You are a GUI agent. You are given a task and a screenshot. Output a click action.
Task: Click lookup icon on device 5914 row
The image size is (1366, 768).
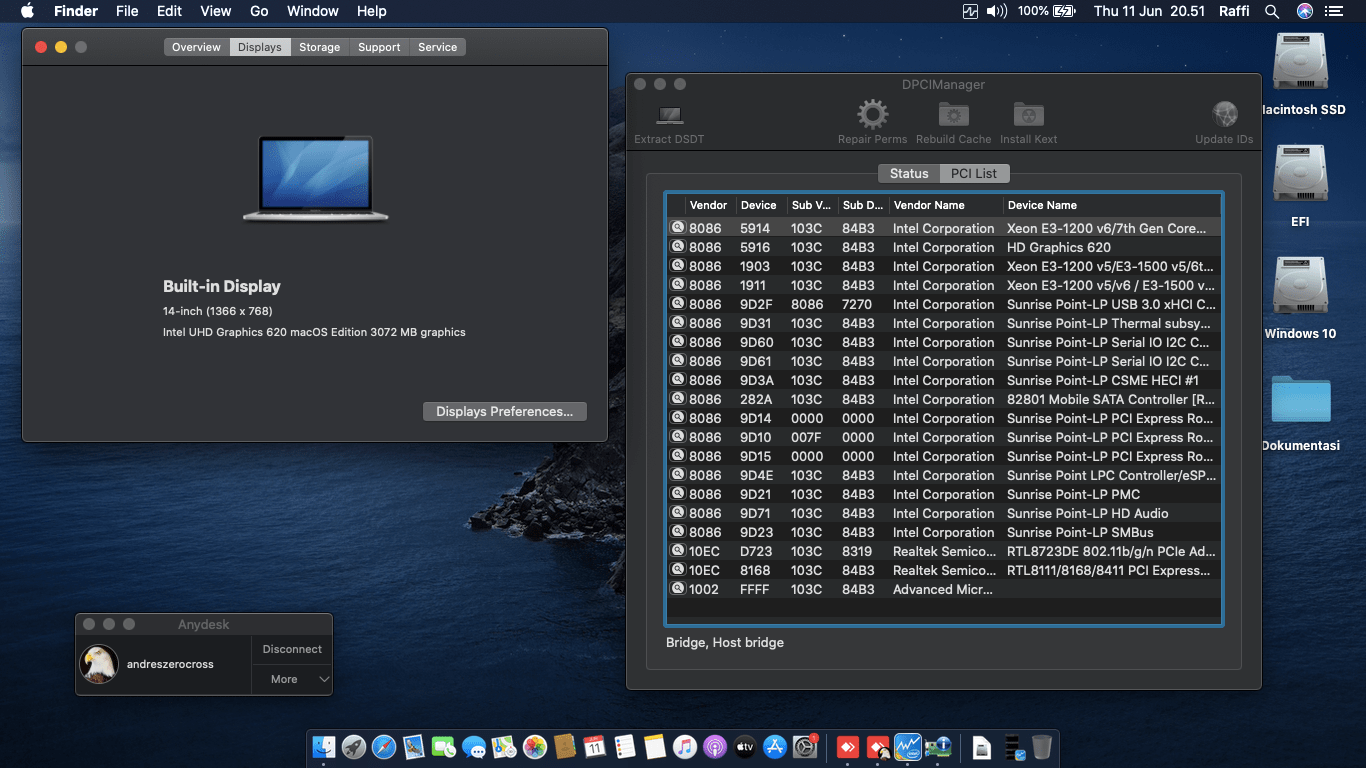tap(677, 227)
